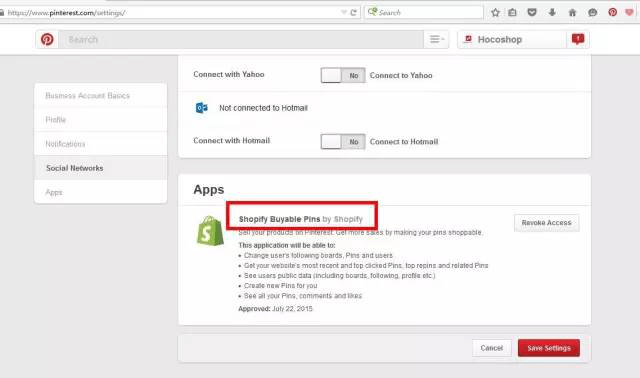Screen dimensions: 640x378
Task: Click the browser search engine icon
Action: point(372,12)
